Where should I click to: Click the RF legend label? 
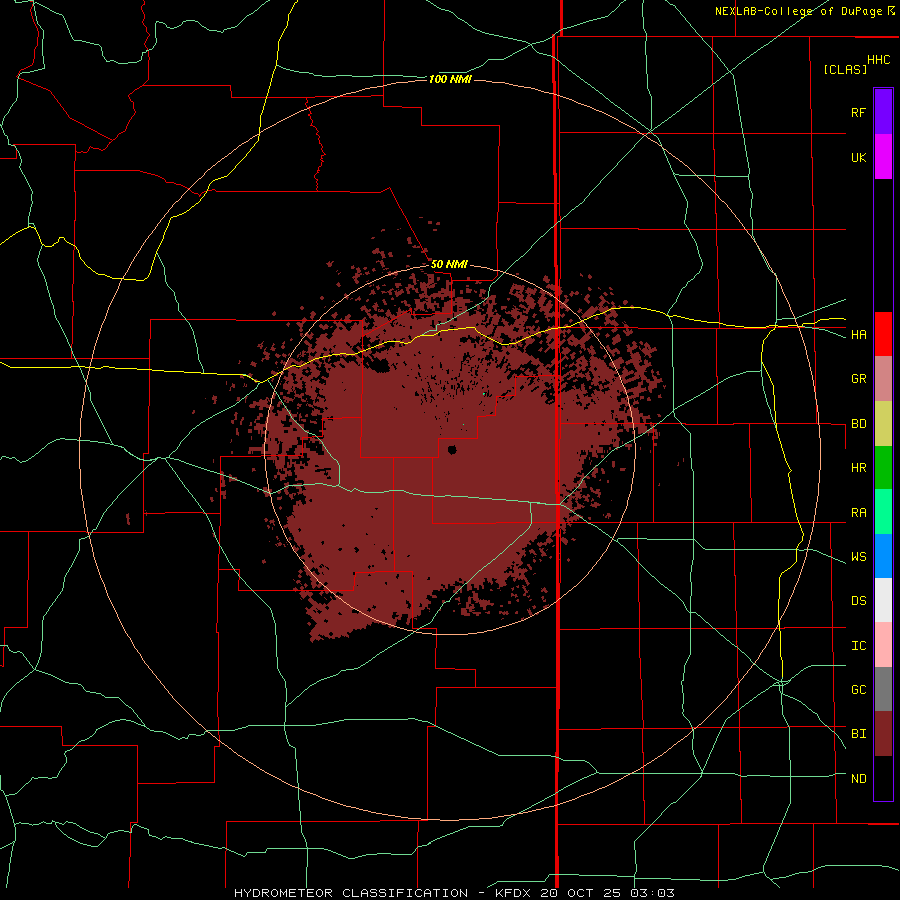[858, 112]
